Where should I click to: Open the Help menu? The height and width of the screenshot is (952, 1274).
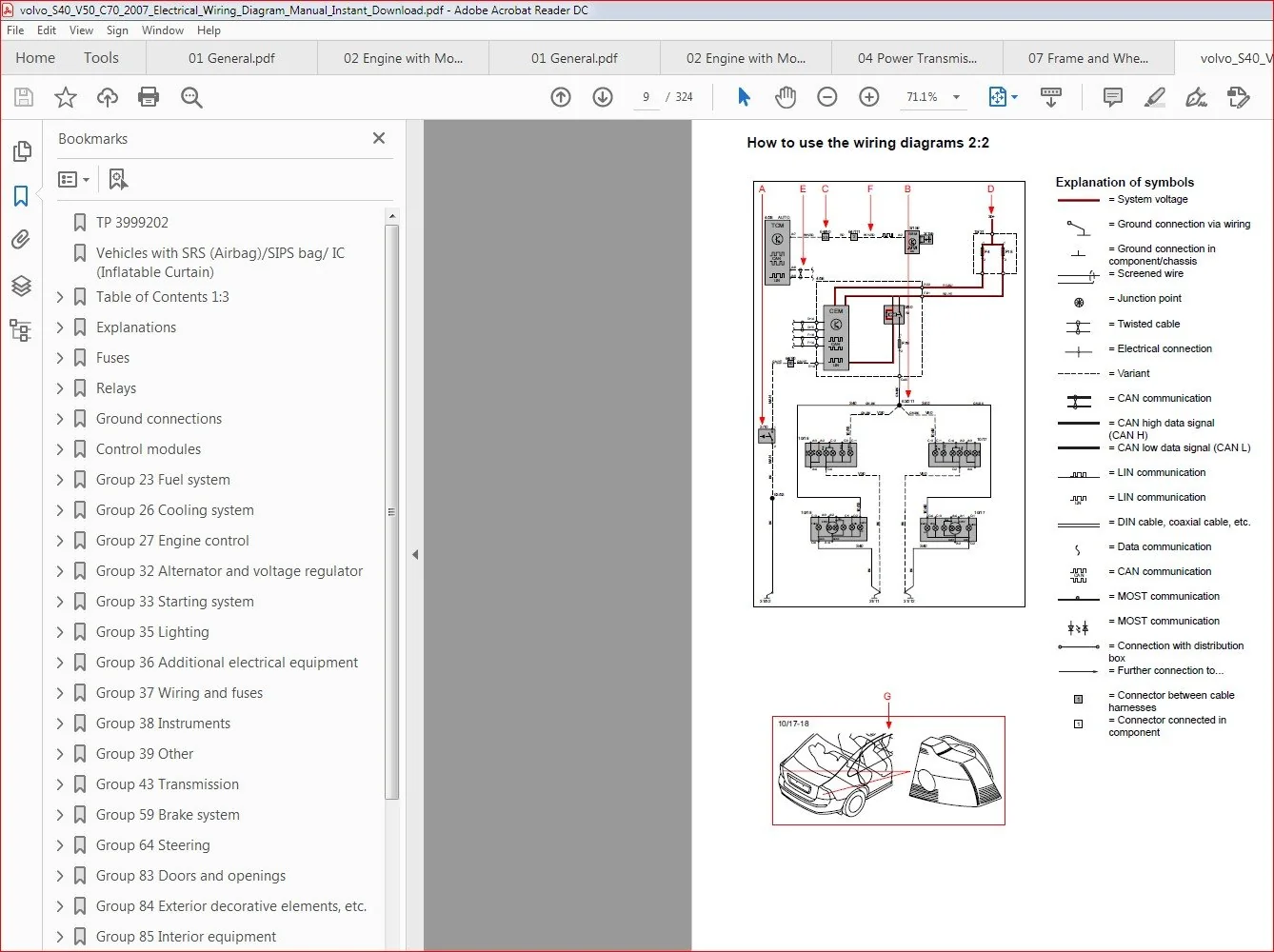pyautogui.click(x=209, y=30)
